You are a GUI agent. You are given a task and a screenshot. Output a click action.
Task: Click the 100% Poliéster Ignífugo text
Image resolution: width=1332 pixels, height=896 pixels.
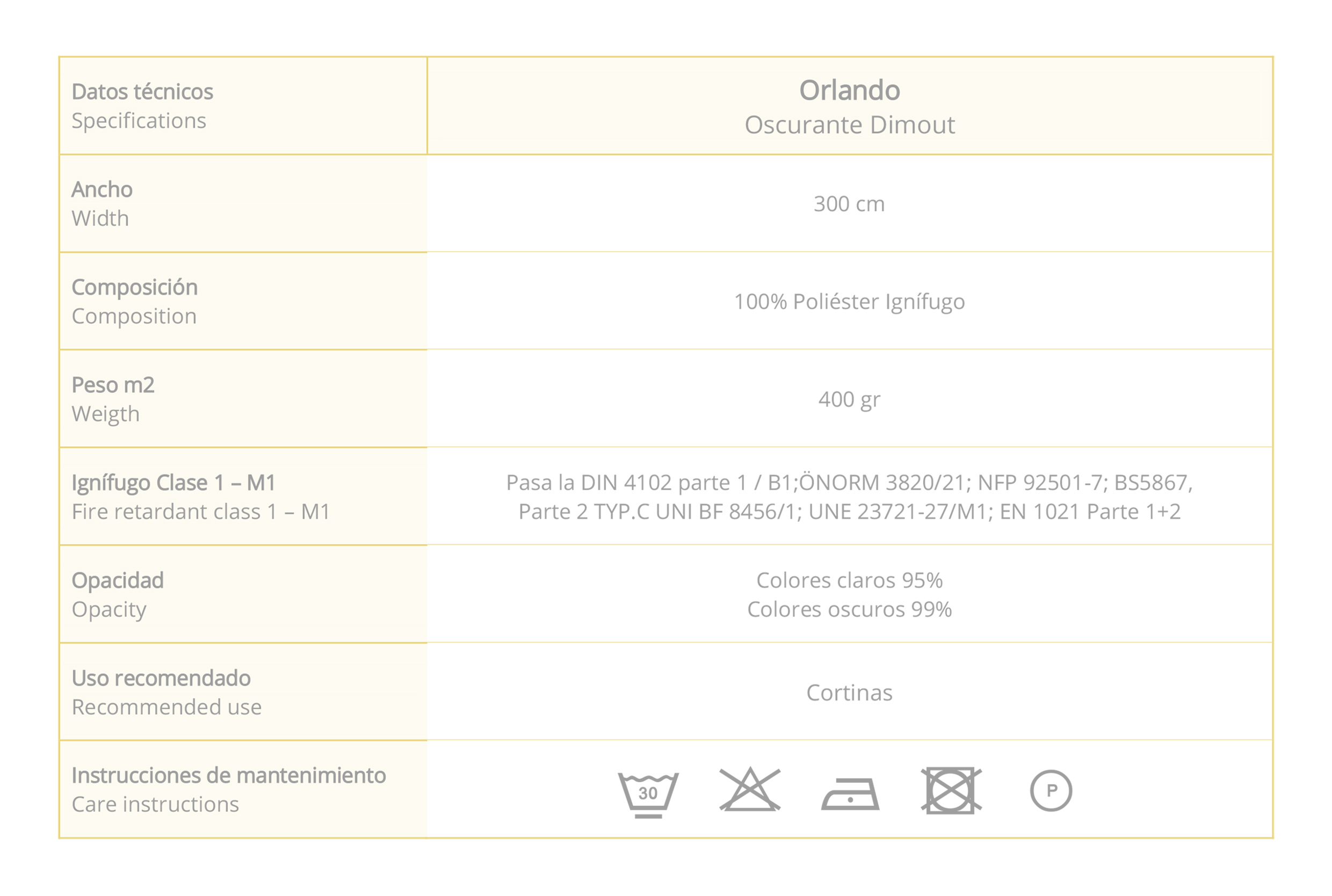pyautogui.click(x=849, y=302)
